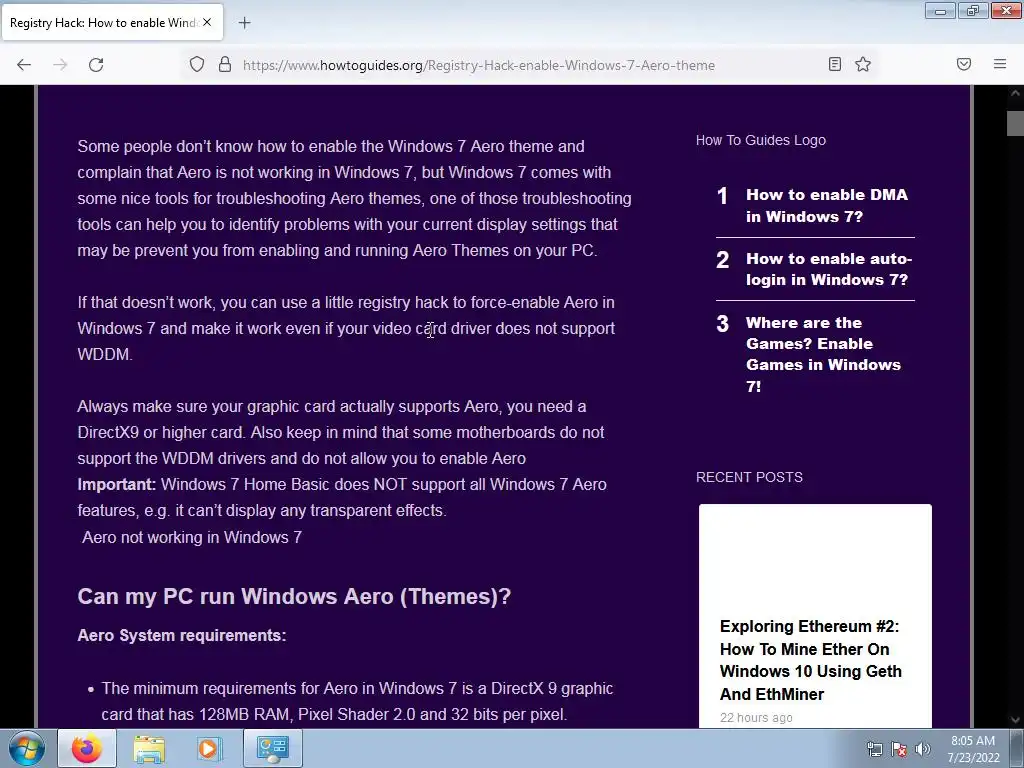This screenshot has width=1024, height=768.
Task: Click heading 'Can my PC run Windows Aero (Themes)?'
Action: [294, 596]
